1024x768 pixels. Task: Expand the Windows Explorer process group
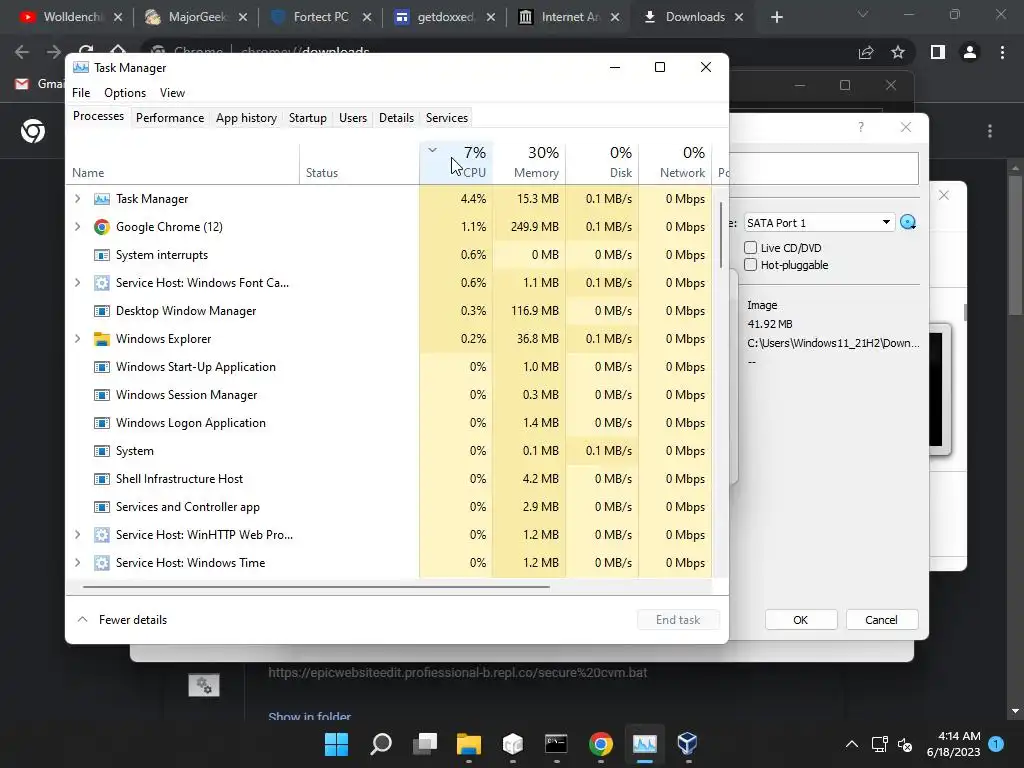(x=78, y=339)
